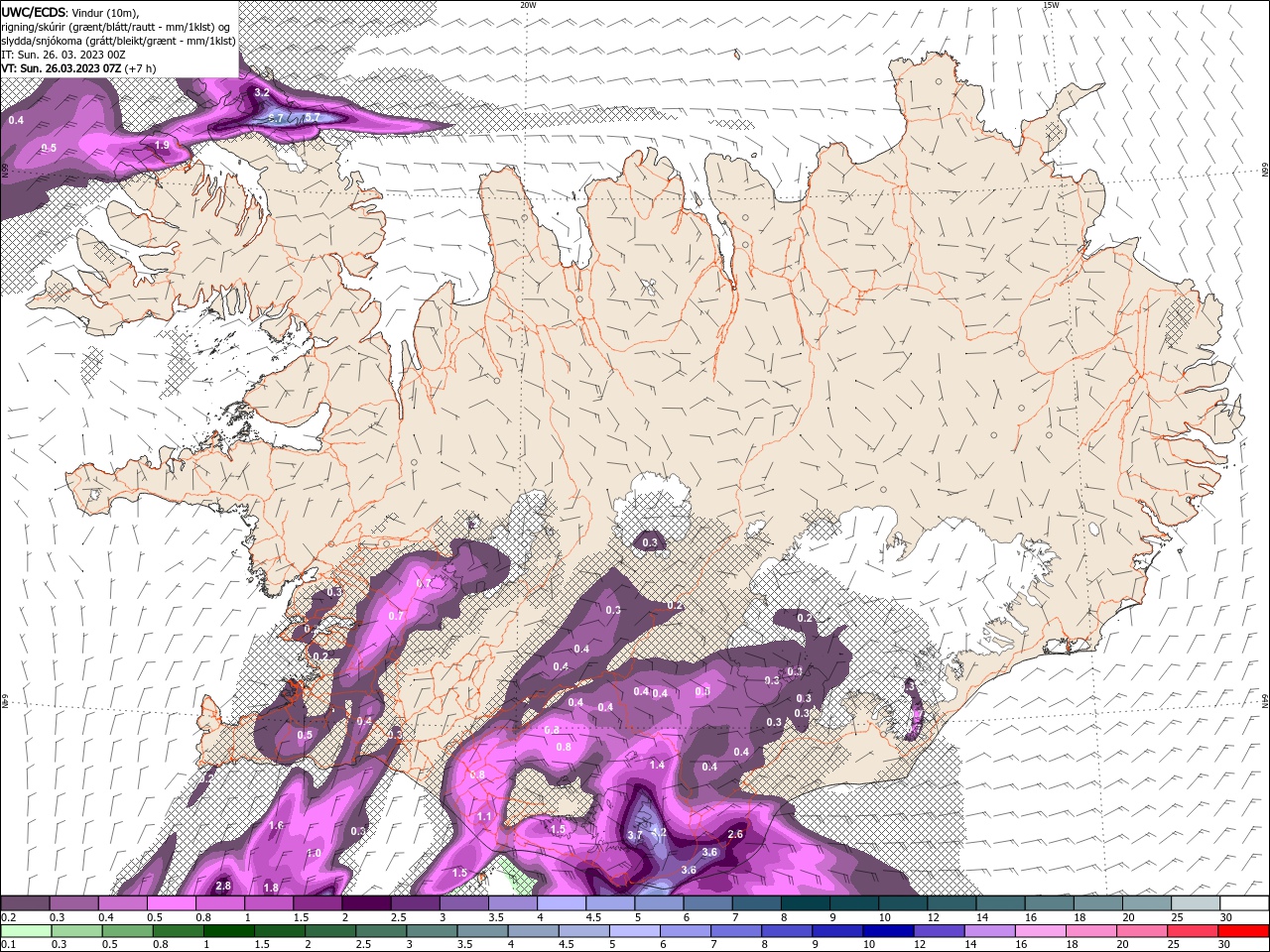Viewport: 1270px width, 952px height.
Task: Select upper legend swatch starting at 0.2
Action: (x=25, y=903)
